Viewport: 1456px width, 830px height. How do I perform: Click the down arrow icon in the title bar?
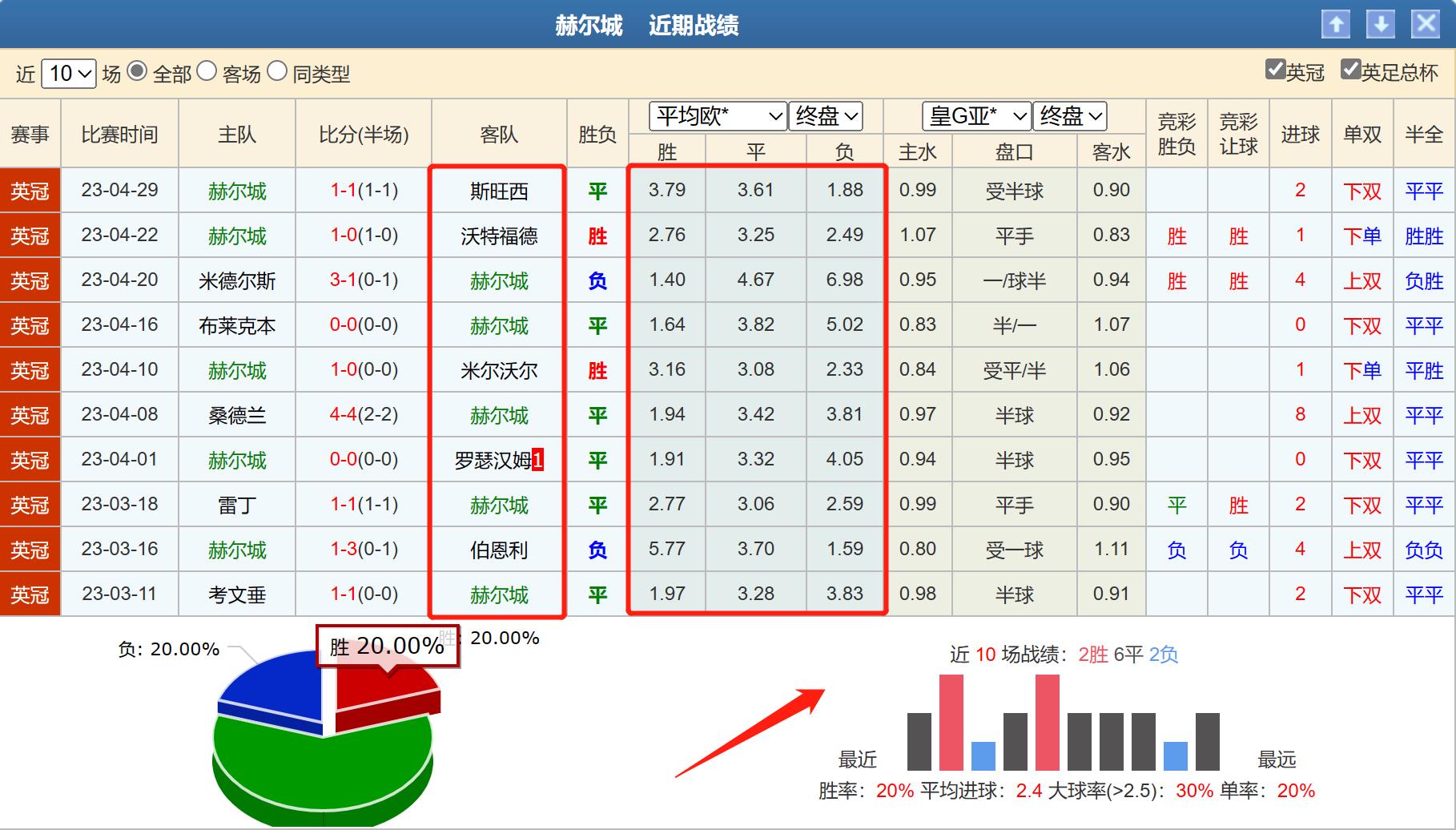tap(1379, 25)
